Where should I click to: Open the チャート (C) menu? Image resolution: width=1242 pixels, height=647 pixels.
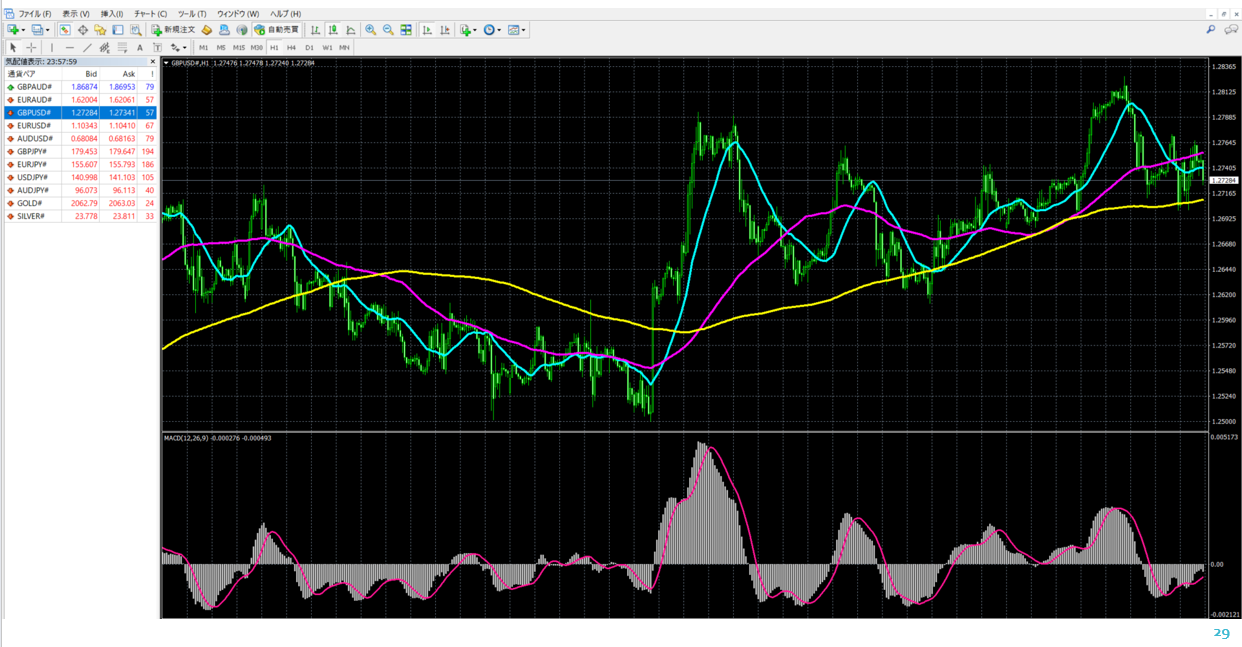click(150, 14)
